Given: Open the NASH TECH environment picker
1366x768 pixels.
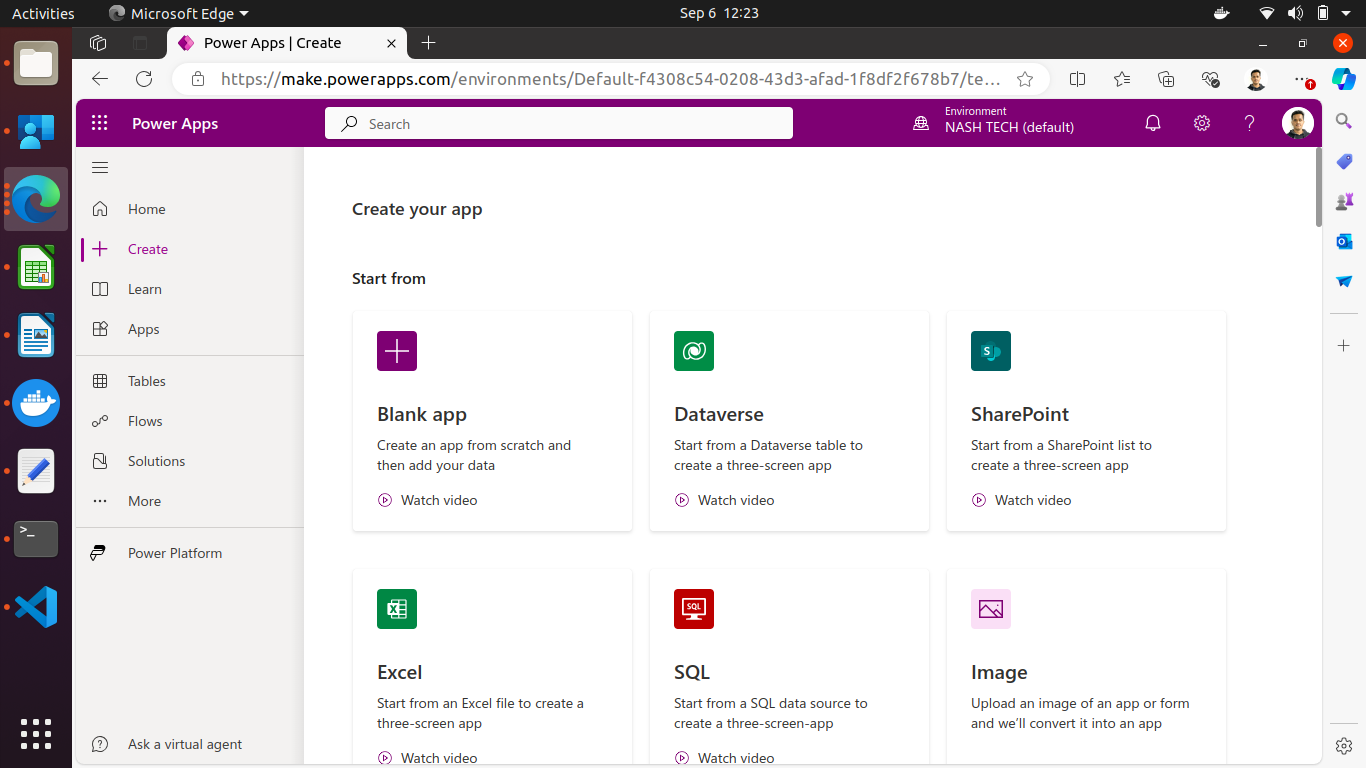Looking at the screenshot, I should point(995,123).
